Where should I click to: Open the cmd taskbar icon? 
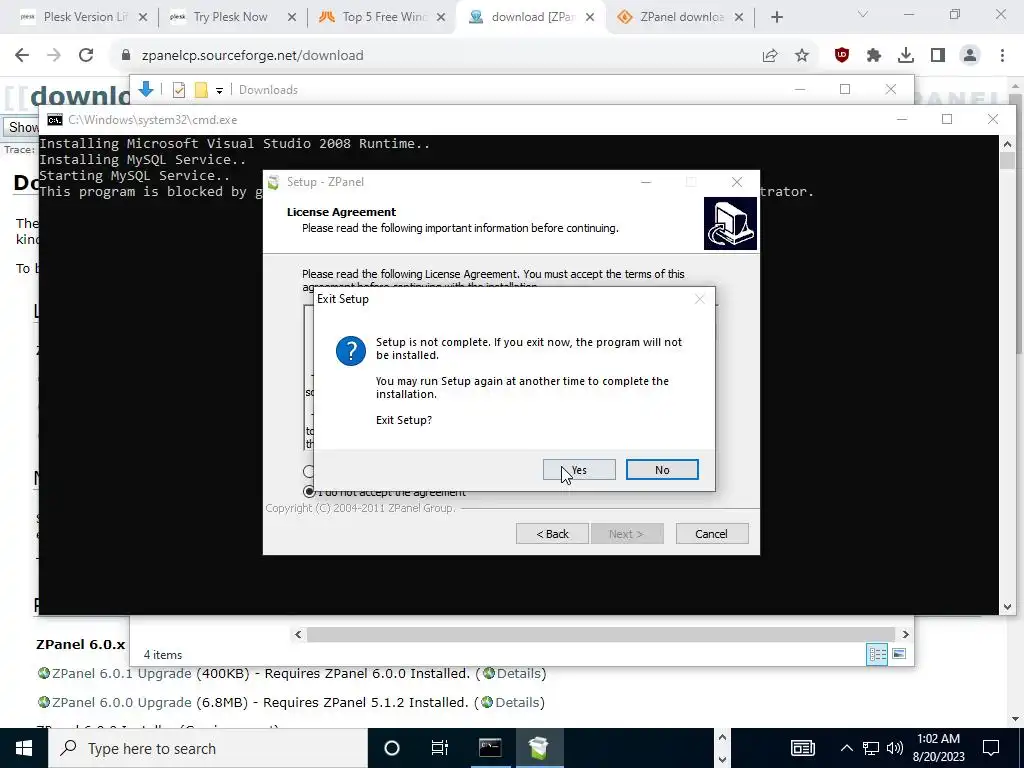[x=490, y=748]
